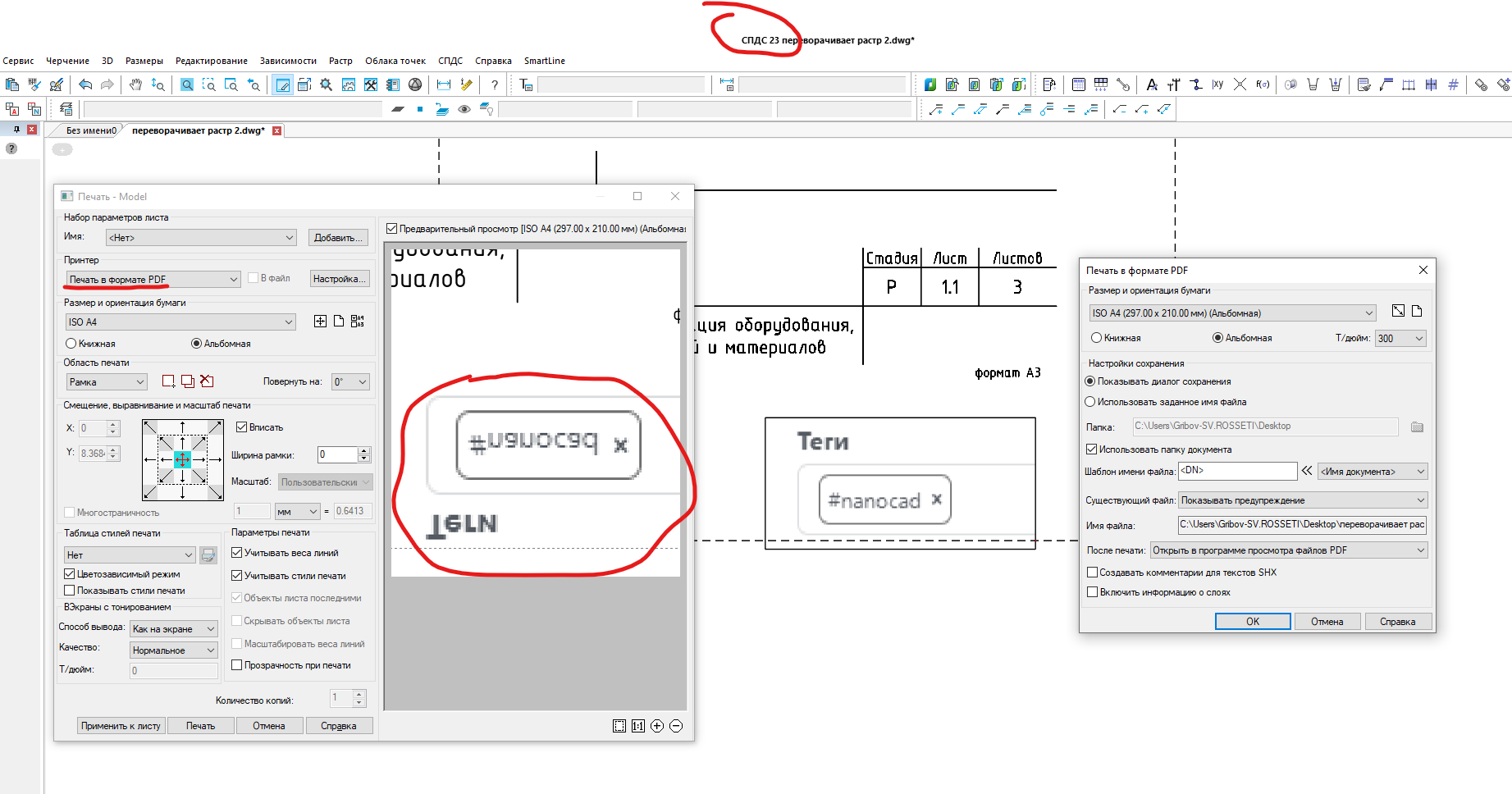Switch to the Без имени0 document tab

91,130
